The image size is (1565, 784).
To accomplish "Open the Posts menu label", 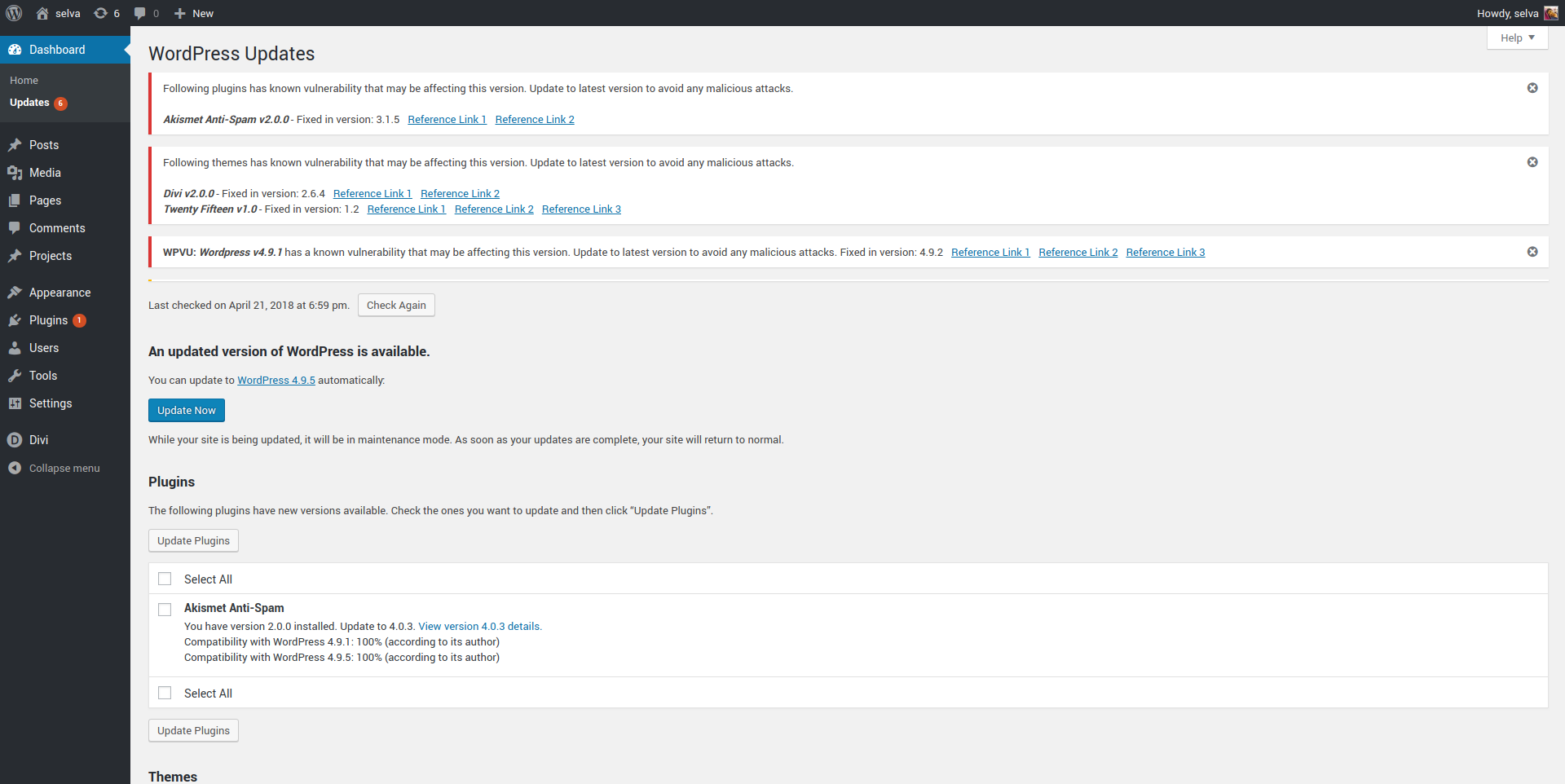I will click(44, 145).
